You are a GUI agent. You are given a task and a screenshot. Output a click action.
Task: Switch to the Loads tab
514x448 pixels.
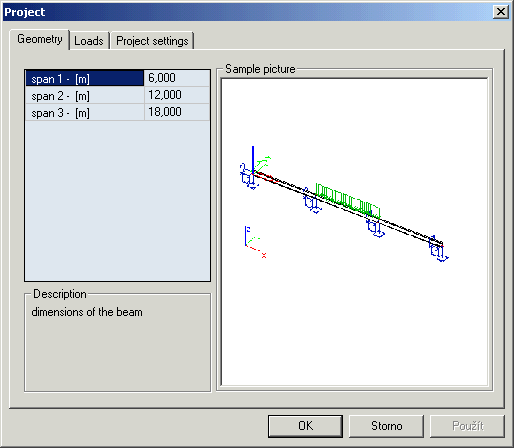click(x=89, y=41)
